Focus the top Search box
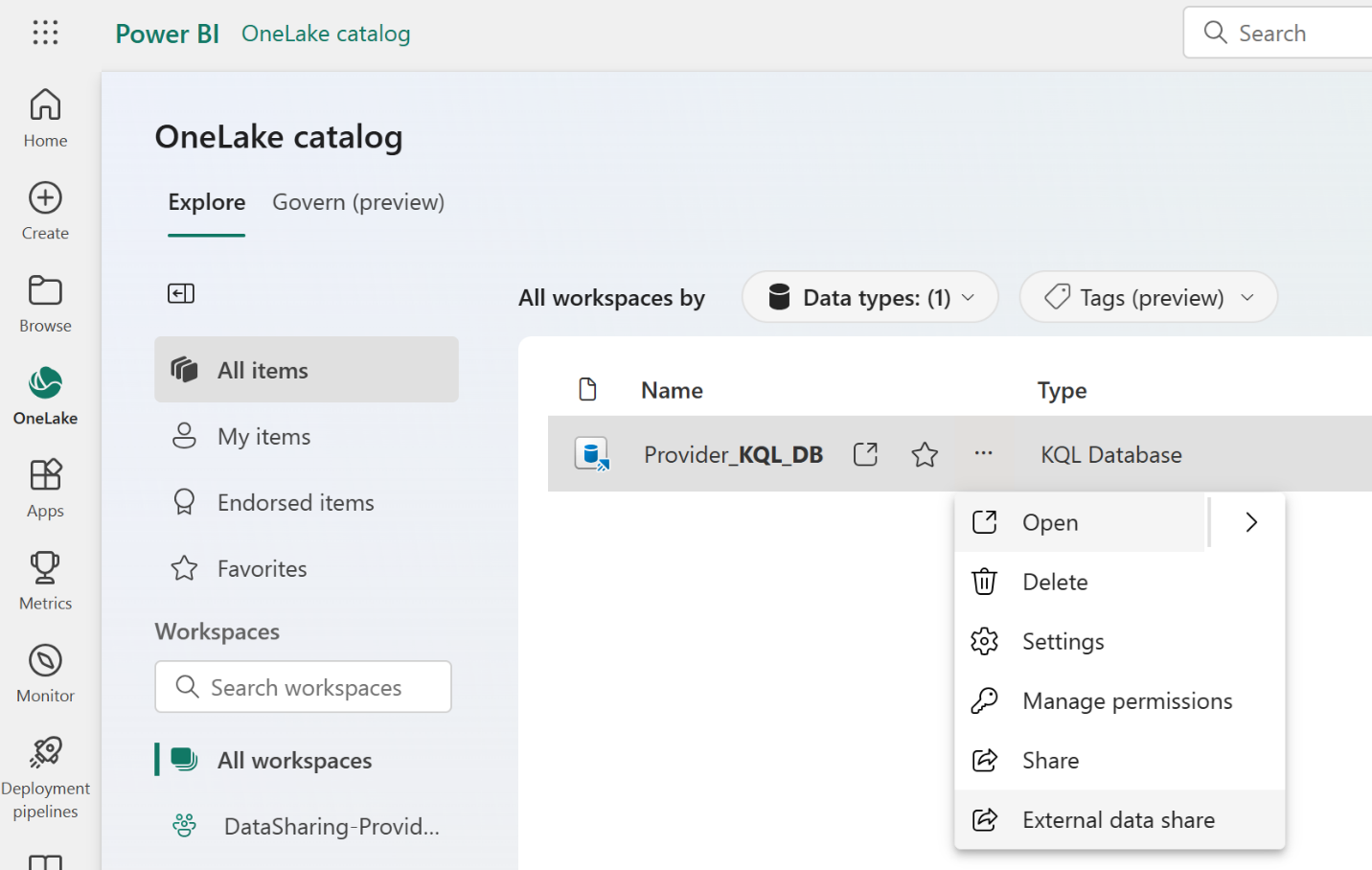This screenshot has height=870, width=1372. point(1278,33)
